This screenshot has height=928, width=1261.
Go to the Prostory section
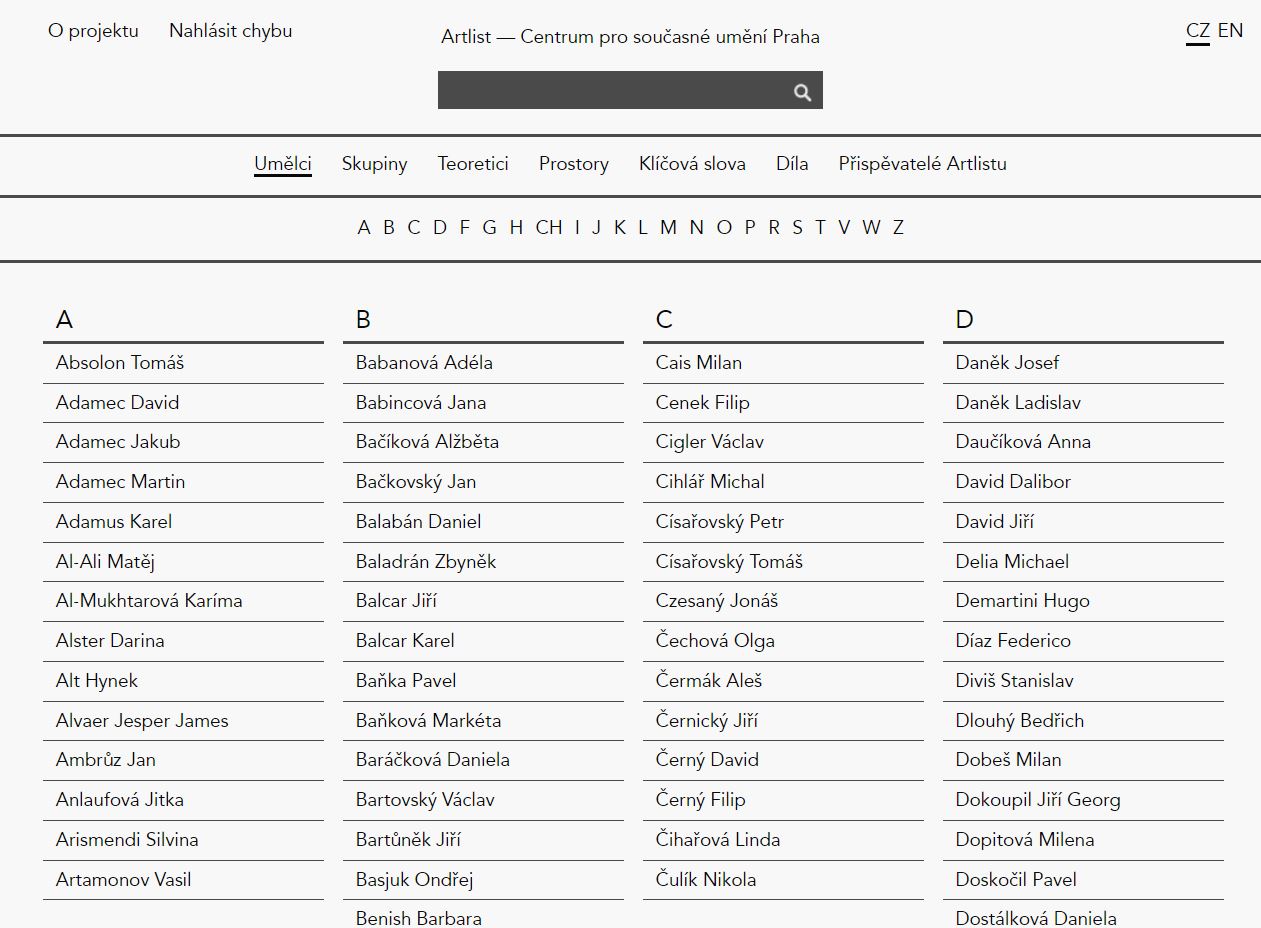coord(573,164)
